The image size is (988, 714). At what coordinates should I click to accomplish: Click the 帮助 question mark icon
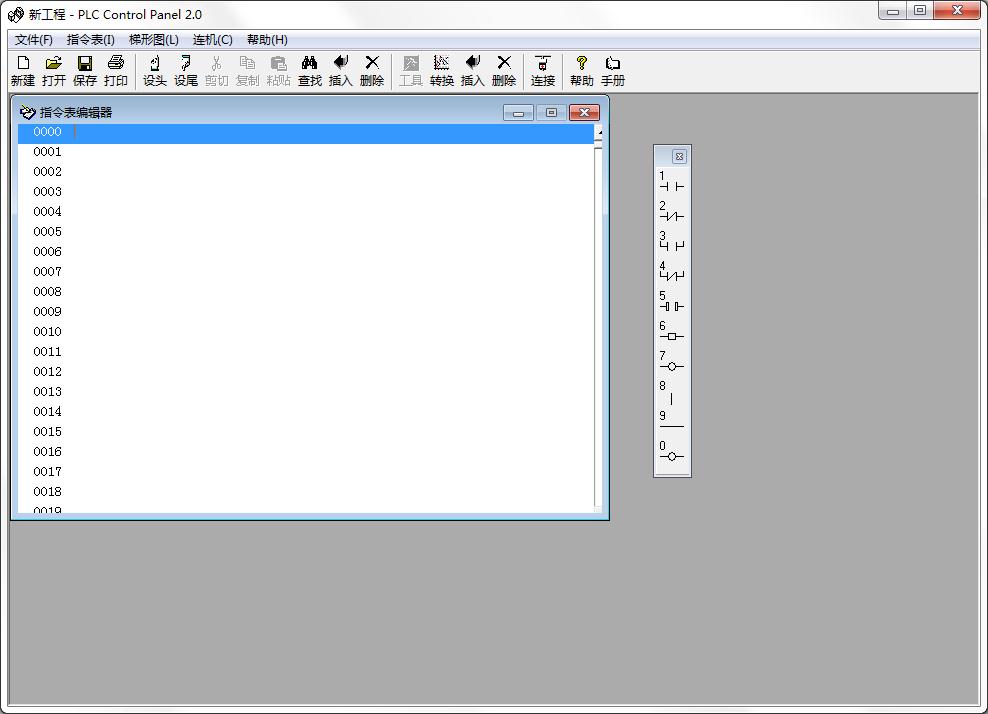coord(582,70)
